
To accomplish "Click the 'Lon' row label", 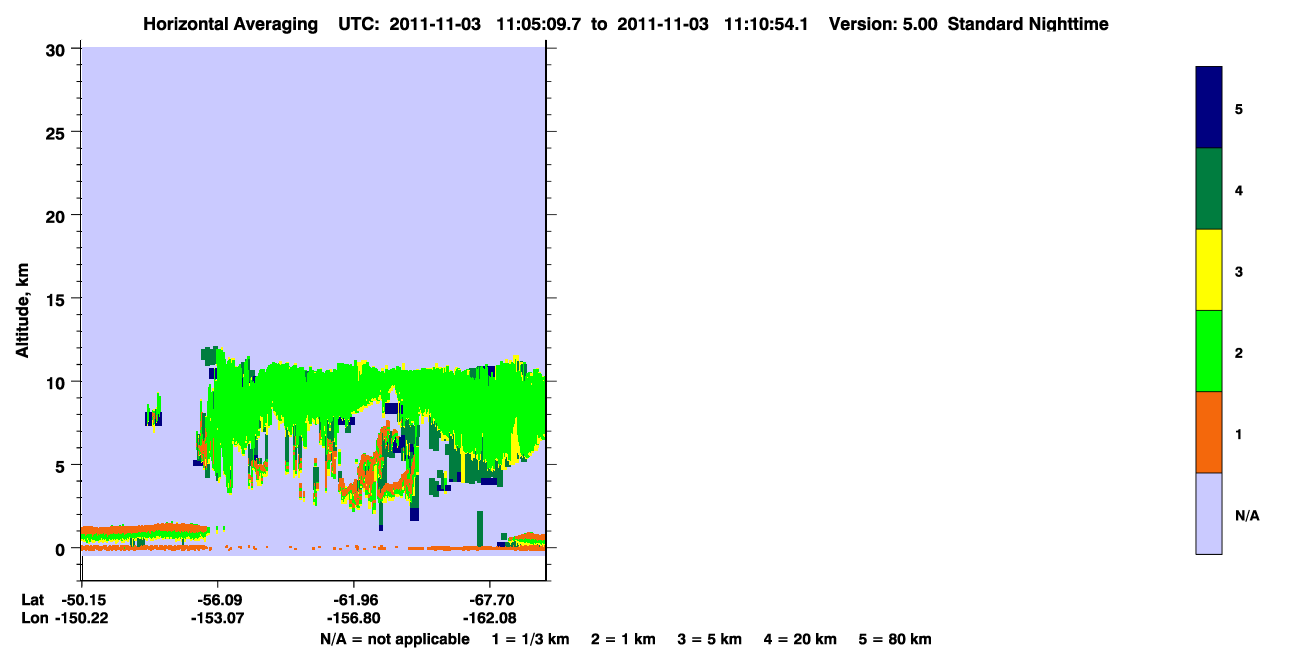I will point(33,619).
